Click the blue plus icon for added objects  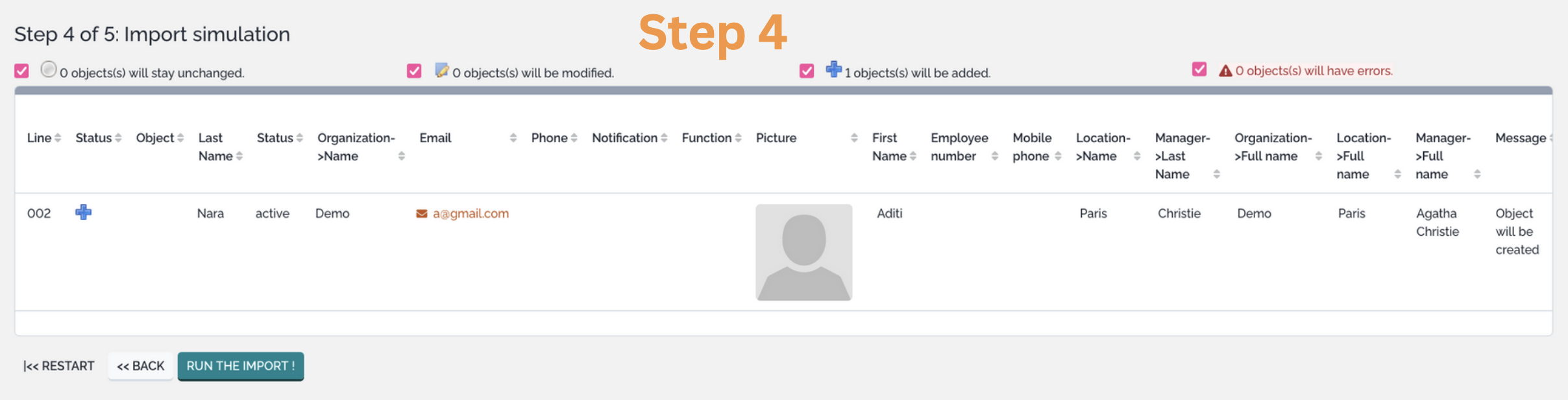coord(833,69)
